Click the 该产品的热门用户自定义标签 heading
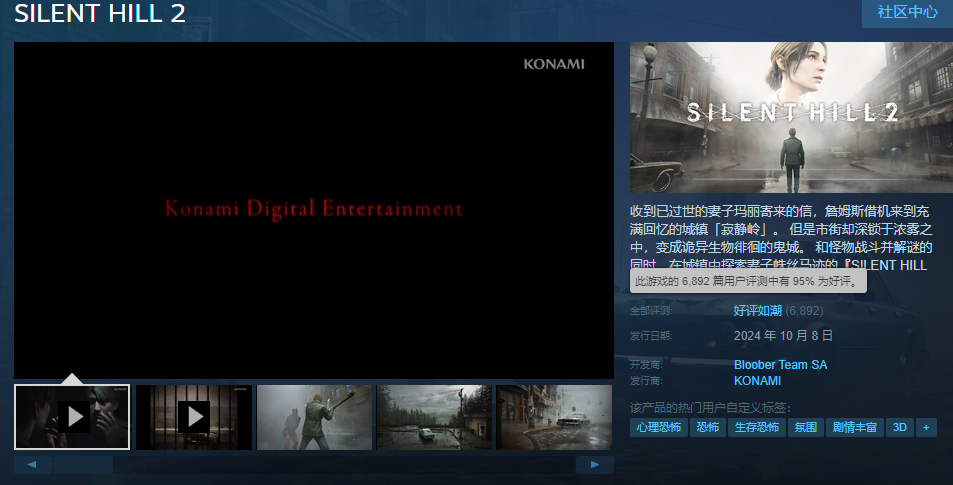The height and width of the screenshot is (485, 953). pyautogui.click(x=710, y=408)
